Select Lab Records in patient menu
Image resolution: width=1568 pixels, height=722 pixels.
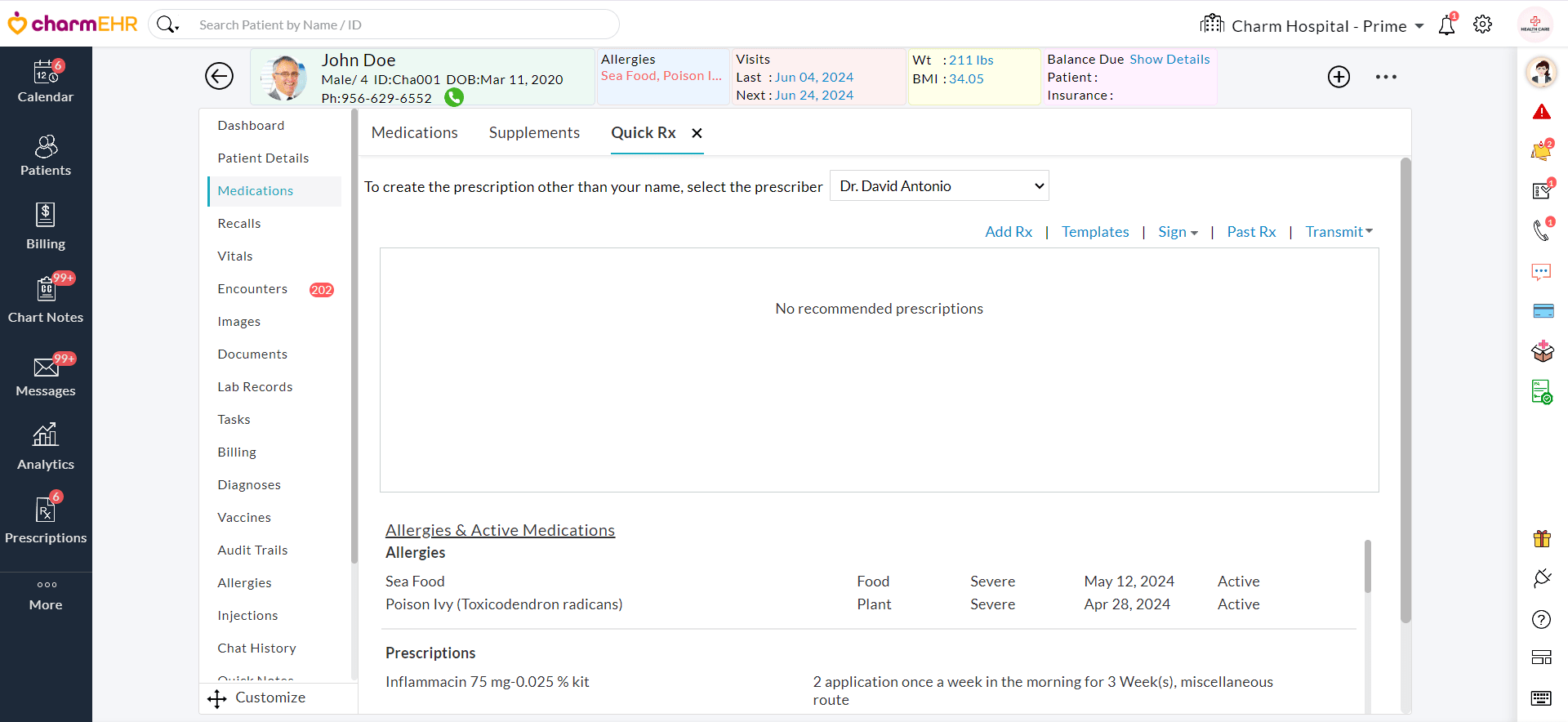coord(255,387)
